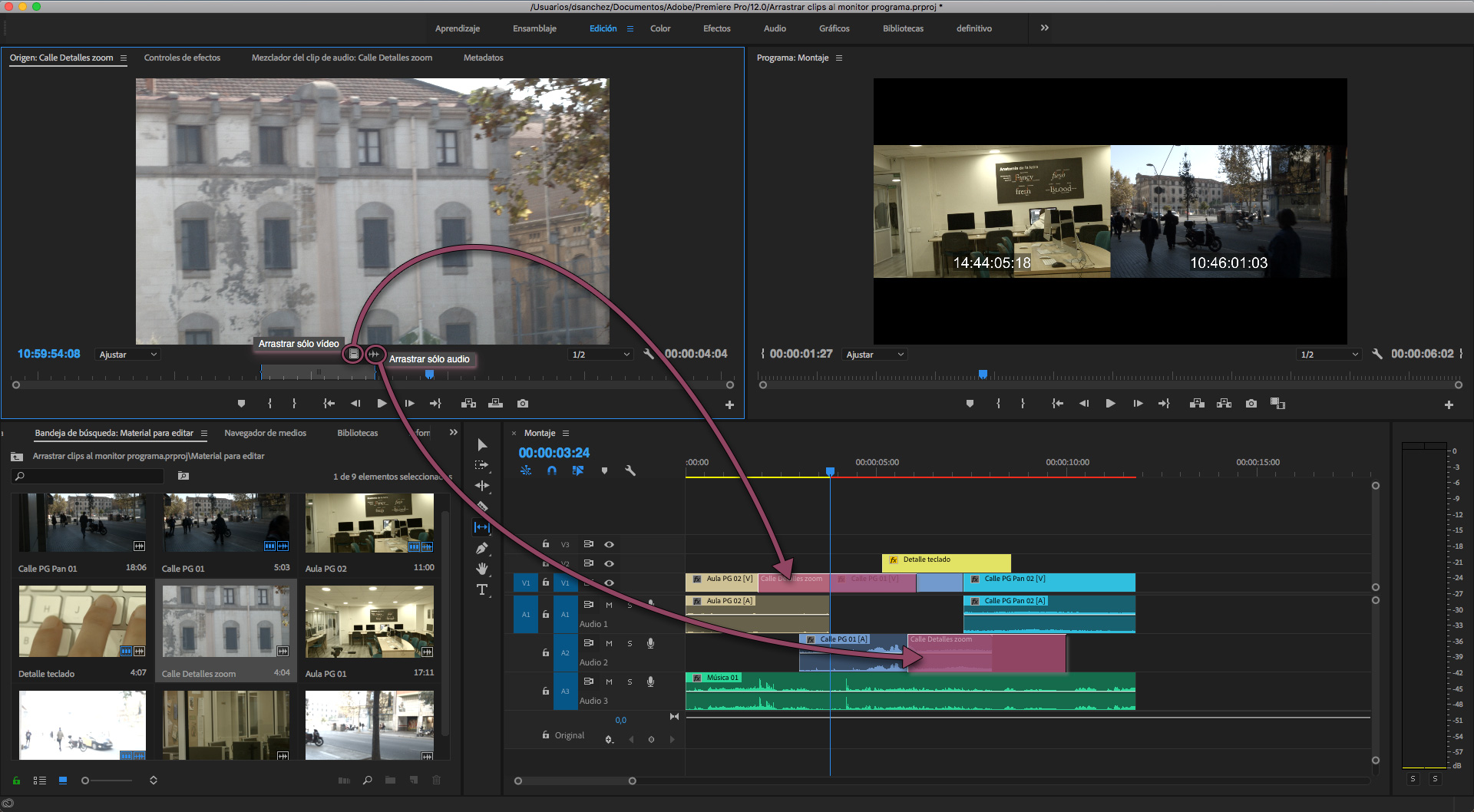This screenshot has width=1474, height=812.
Task: Toggle the lock on track V3
Action: coord(546,544)
